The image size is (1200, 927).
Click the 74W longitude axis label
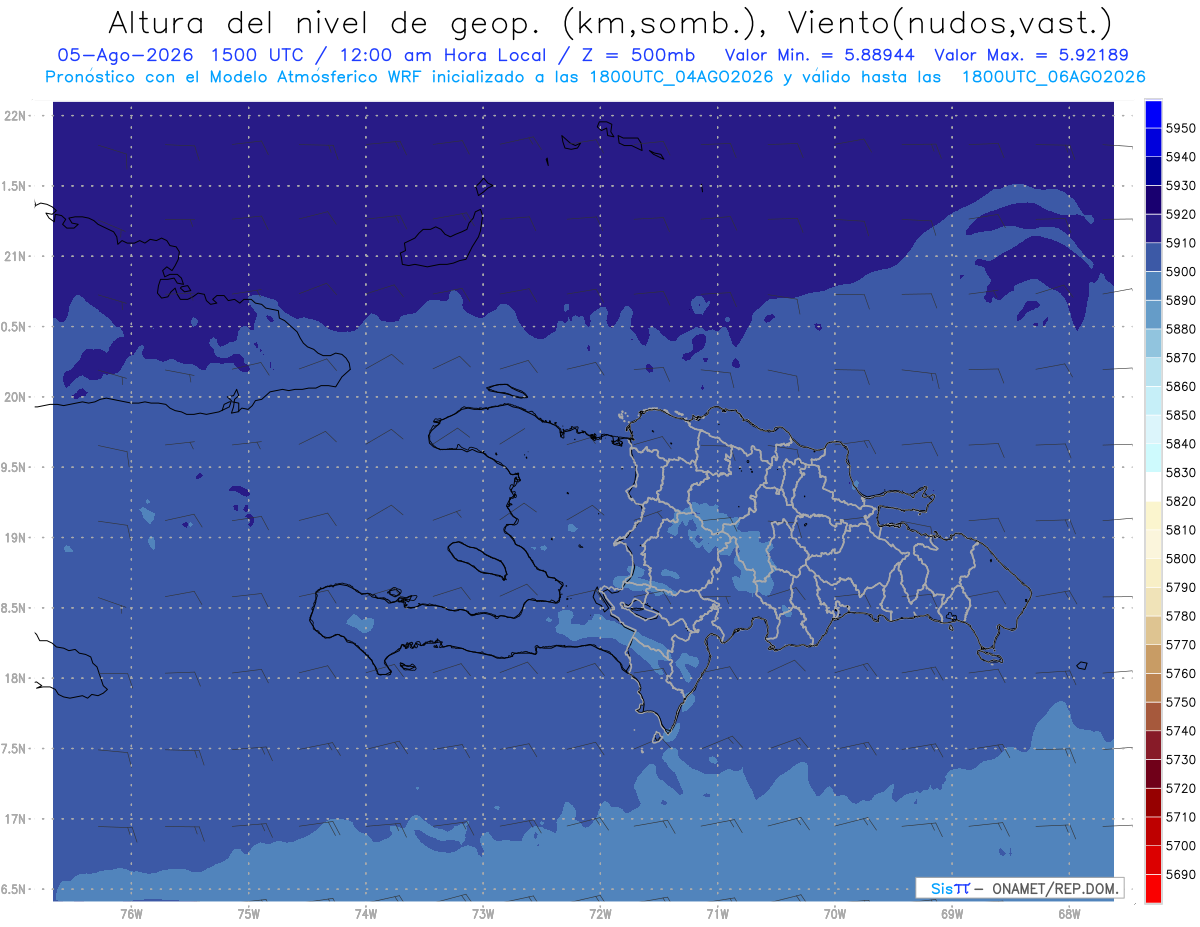click(x=365, y=914)
